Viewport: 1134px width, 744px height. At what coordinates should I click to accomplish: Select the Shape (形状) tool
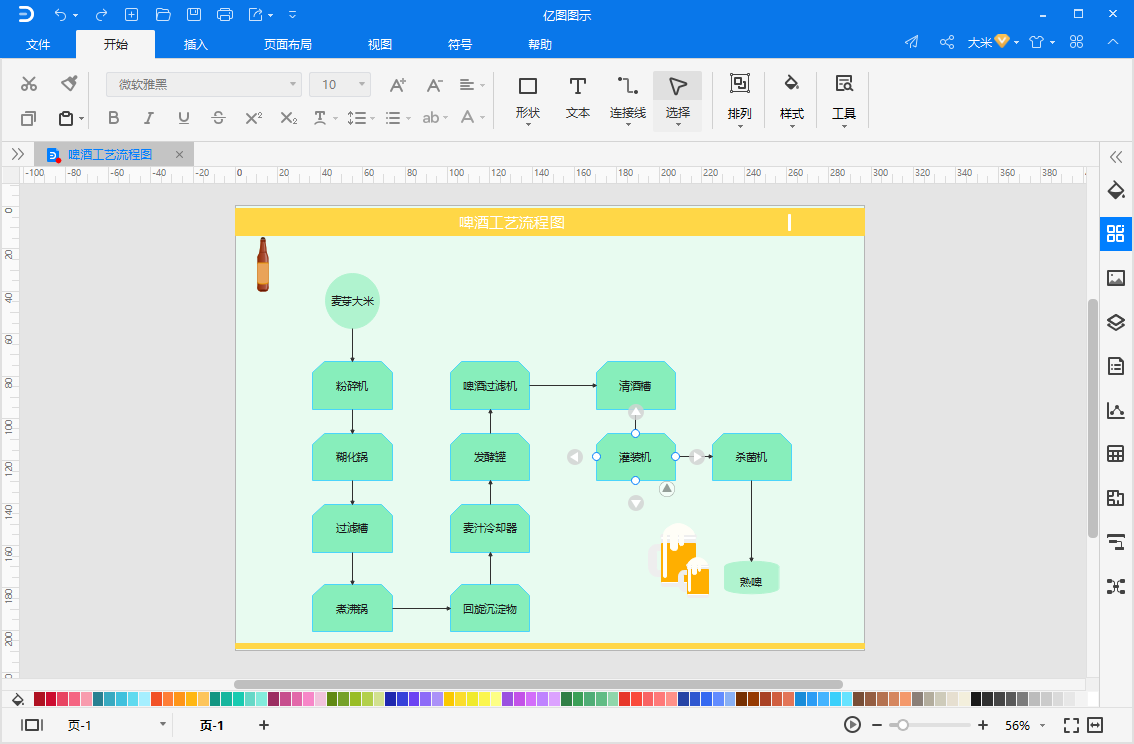click(x=528, y=98)
